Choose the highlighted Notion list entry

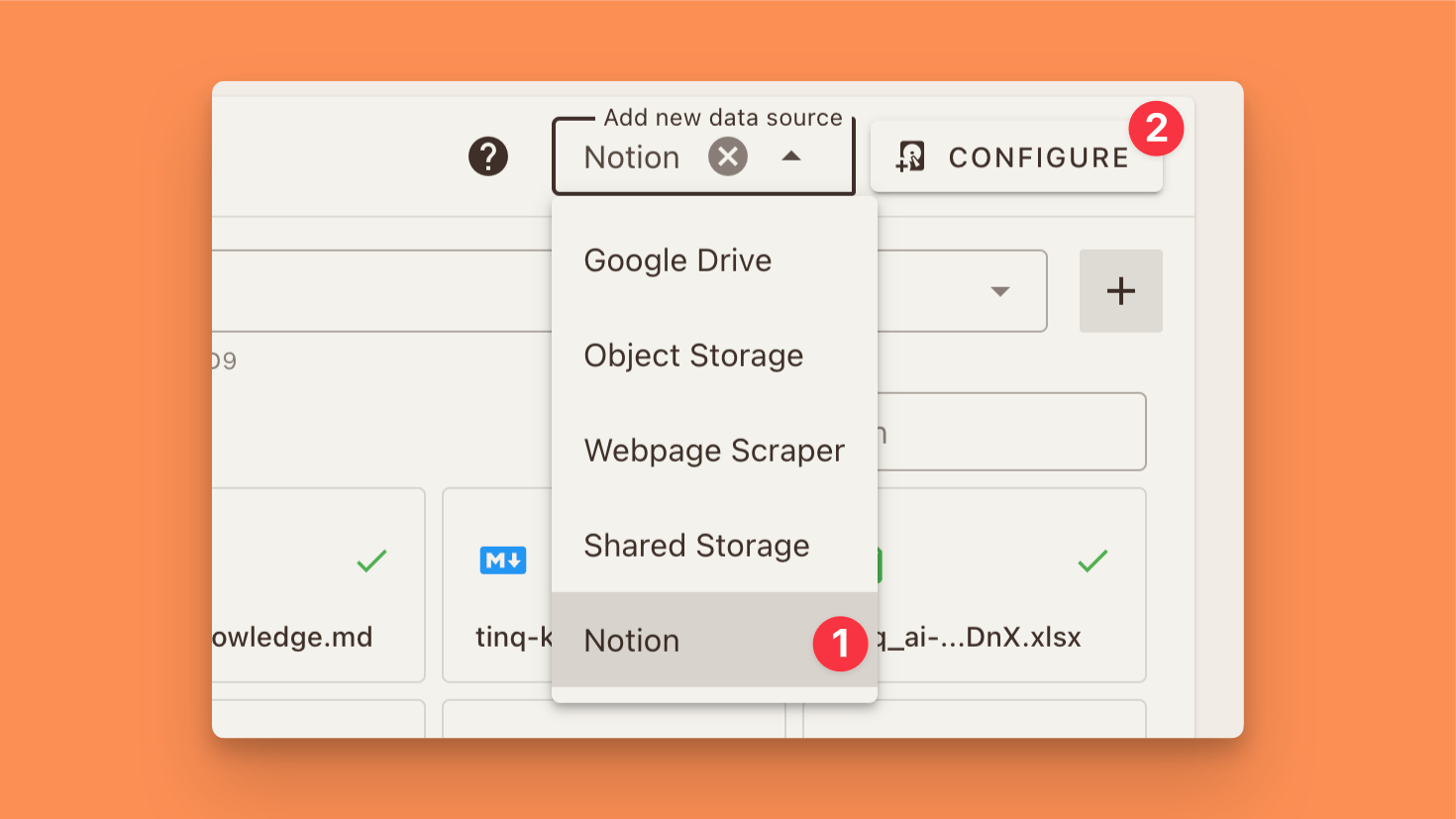pyautogui.click(x=632, y=641)
